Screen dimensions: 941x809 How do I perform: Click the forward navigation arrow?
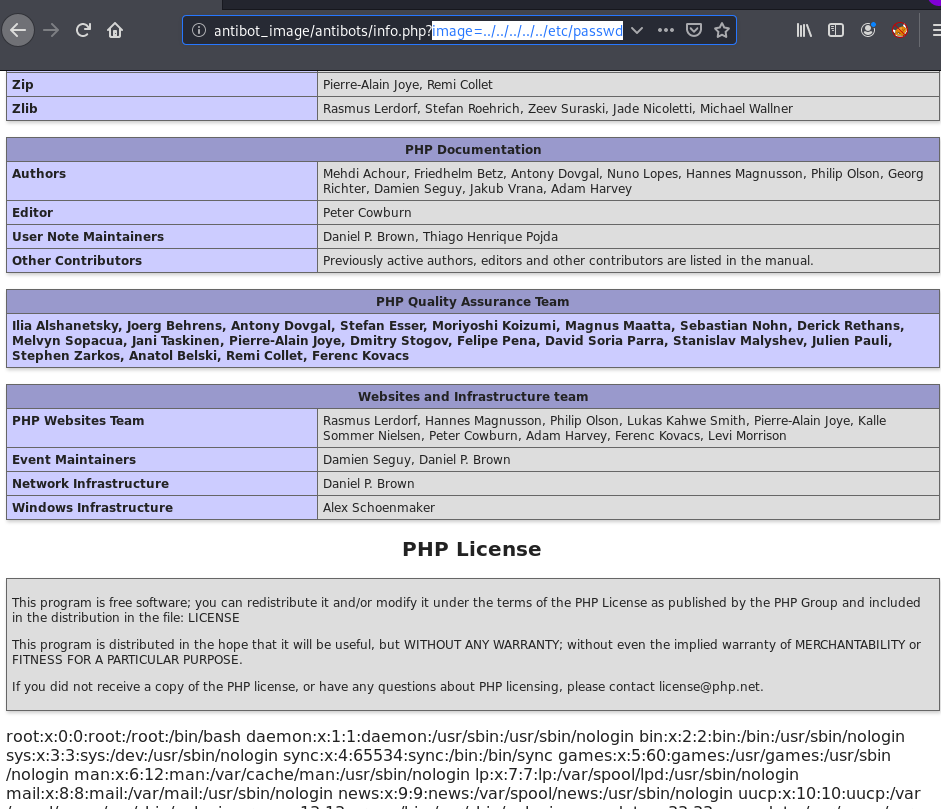(52, 30)
